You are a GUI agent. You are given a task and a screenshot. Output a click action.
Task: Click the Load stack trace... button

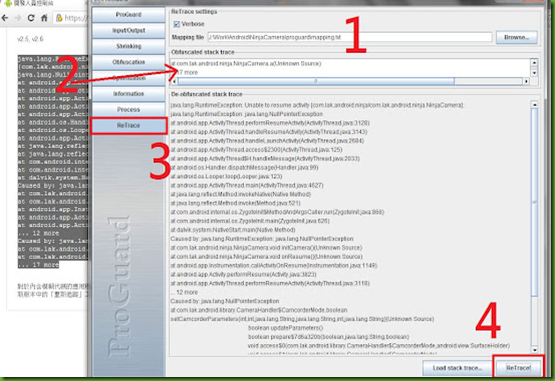coord(457,368)
